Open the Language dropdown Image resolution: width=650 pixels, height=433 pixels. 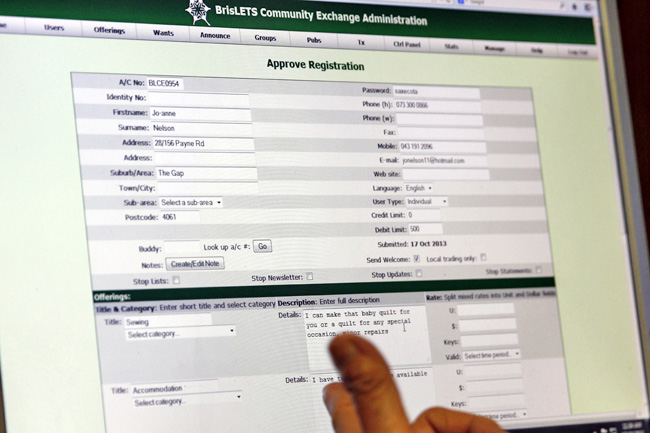coord(417,188)
